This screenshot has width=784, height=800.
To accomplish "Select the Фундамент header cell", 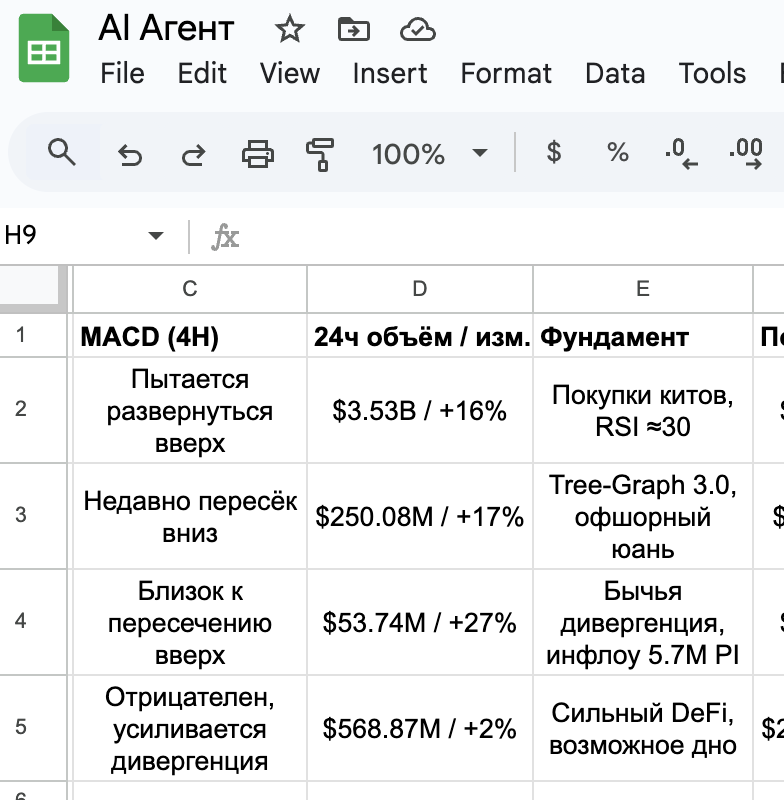I will (x=643, y=335).
